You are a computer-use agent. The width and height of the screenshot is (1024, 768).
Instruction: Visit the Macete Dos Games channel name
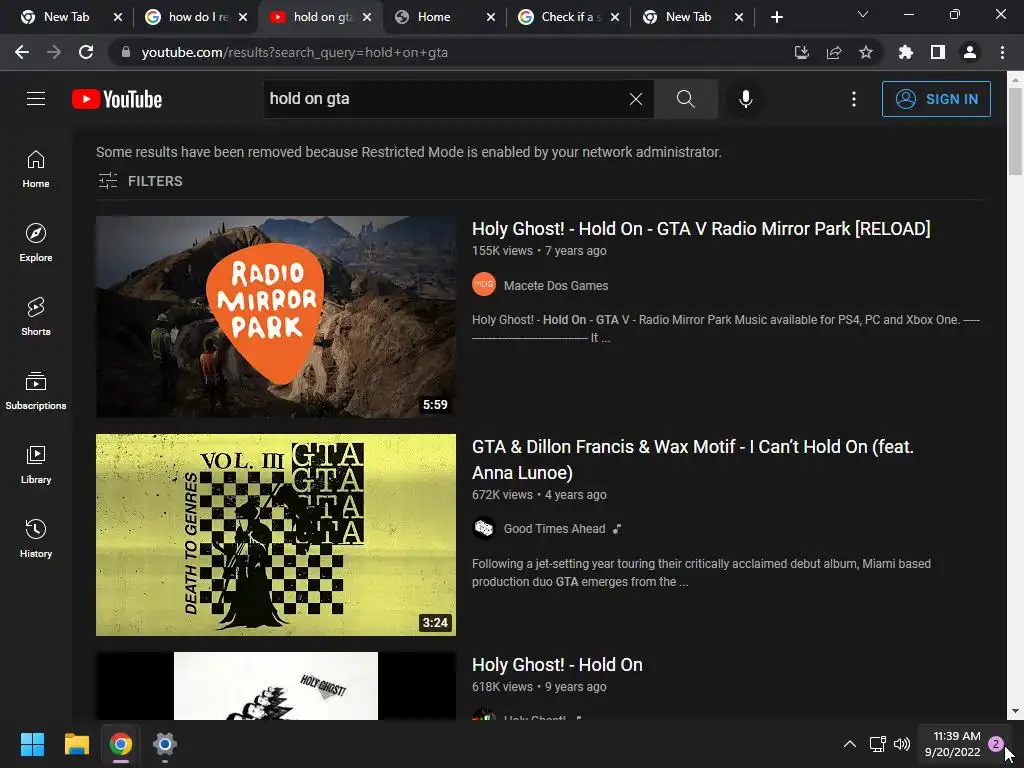click(556, 285)
